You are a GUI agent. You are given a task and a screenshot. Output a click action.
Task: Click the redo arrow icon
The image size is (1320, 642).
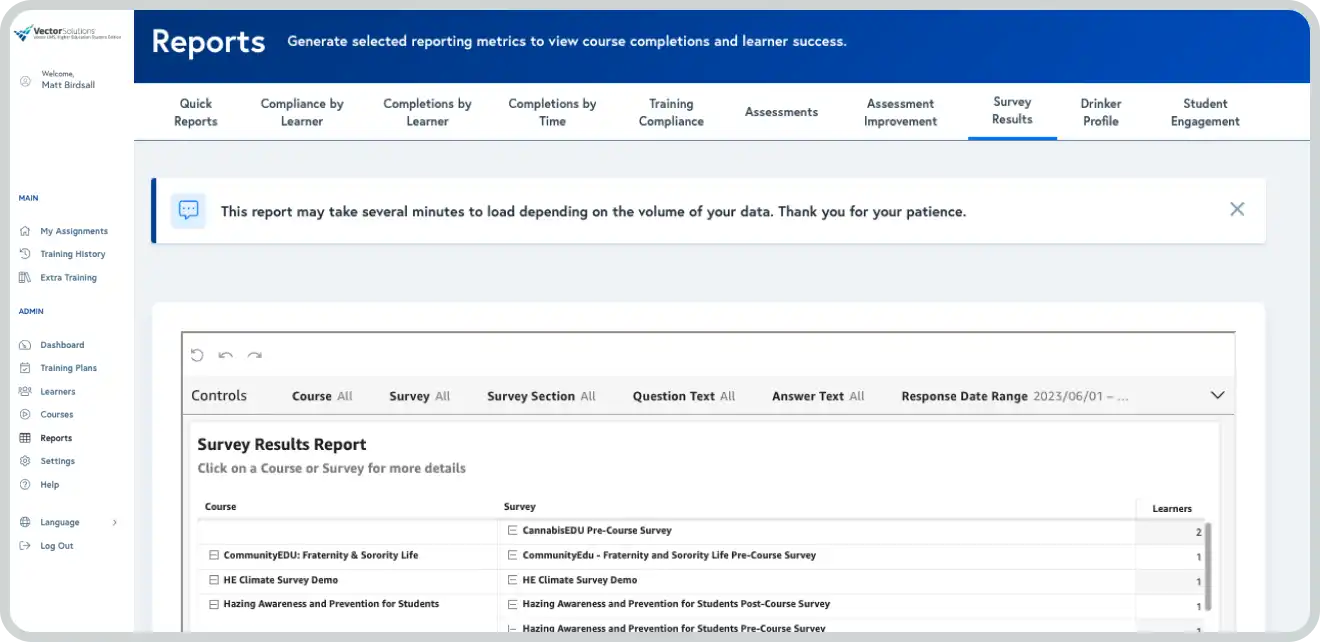point(255,355)
